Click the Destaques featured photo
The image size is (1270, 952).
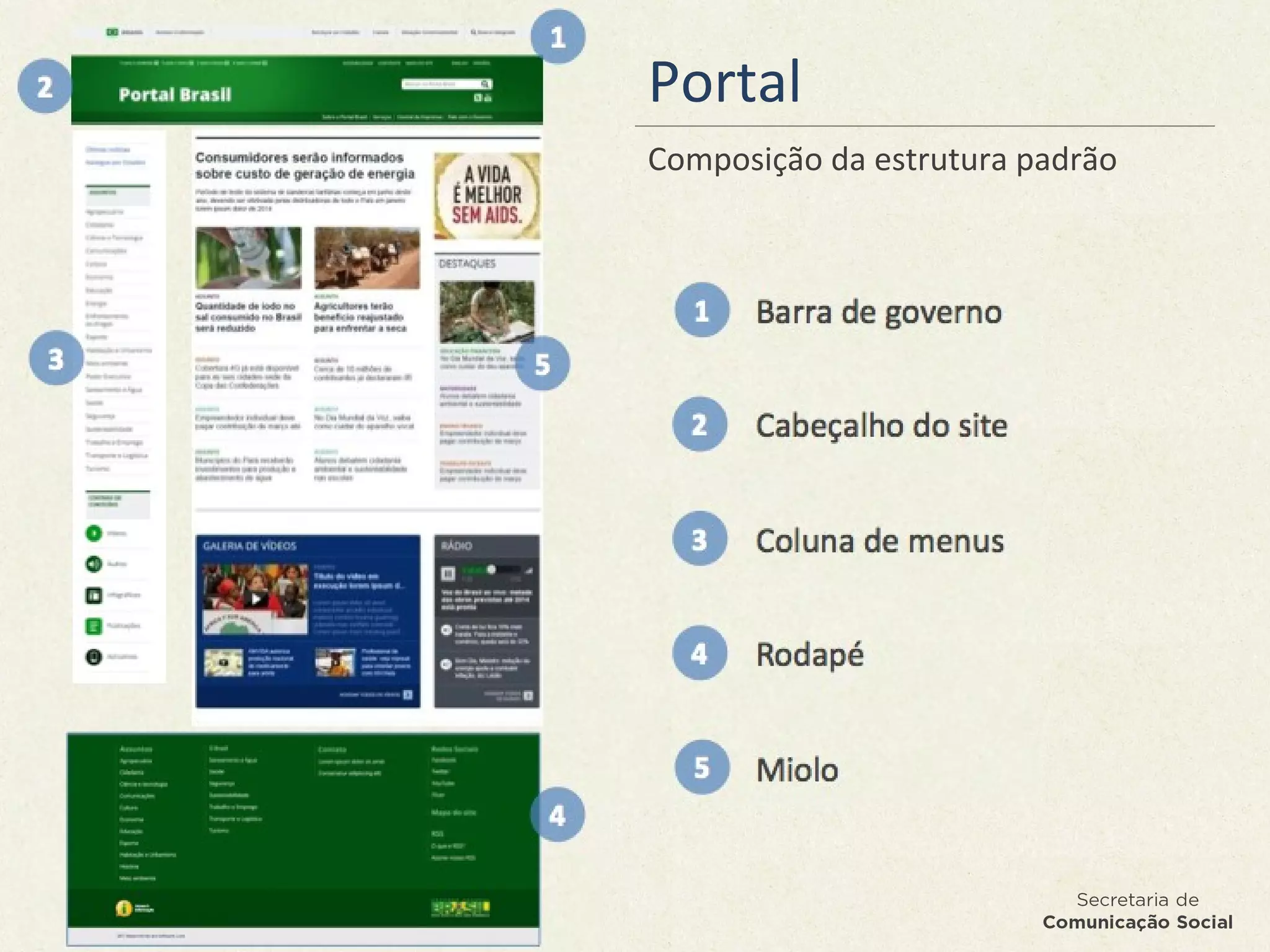tap(487, 312)
